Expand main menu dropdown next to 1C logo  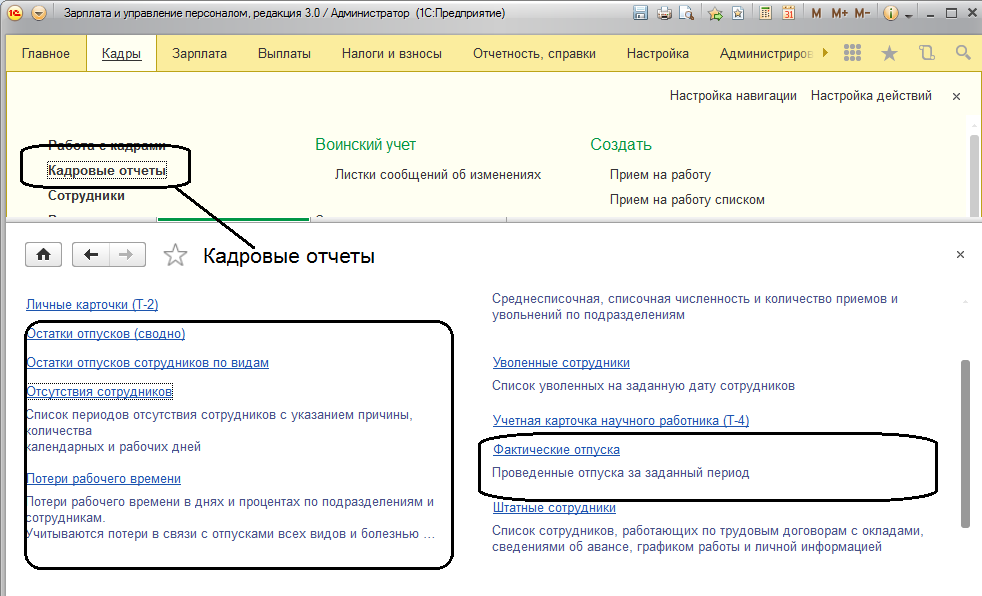[38, 14]
